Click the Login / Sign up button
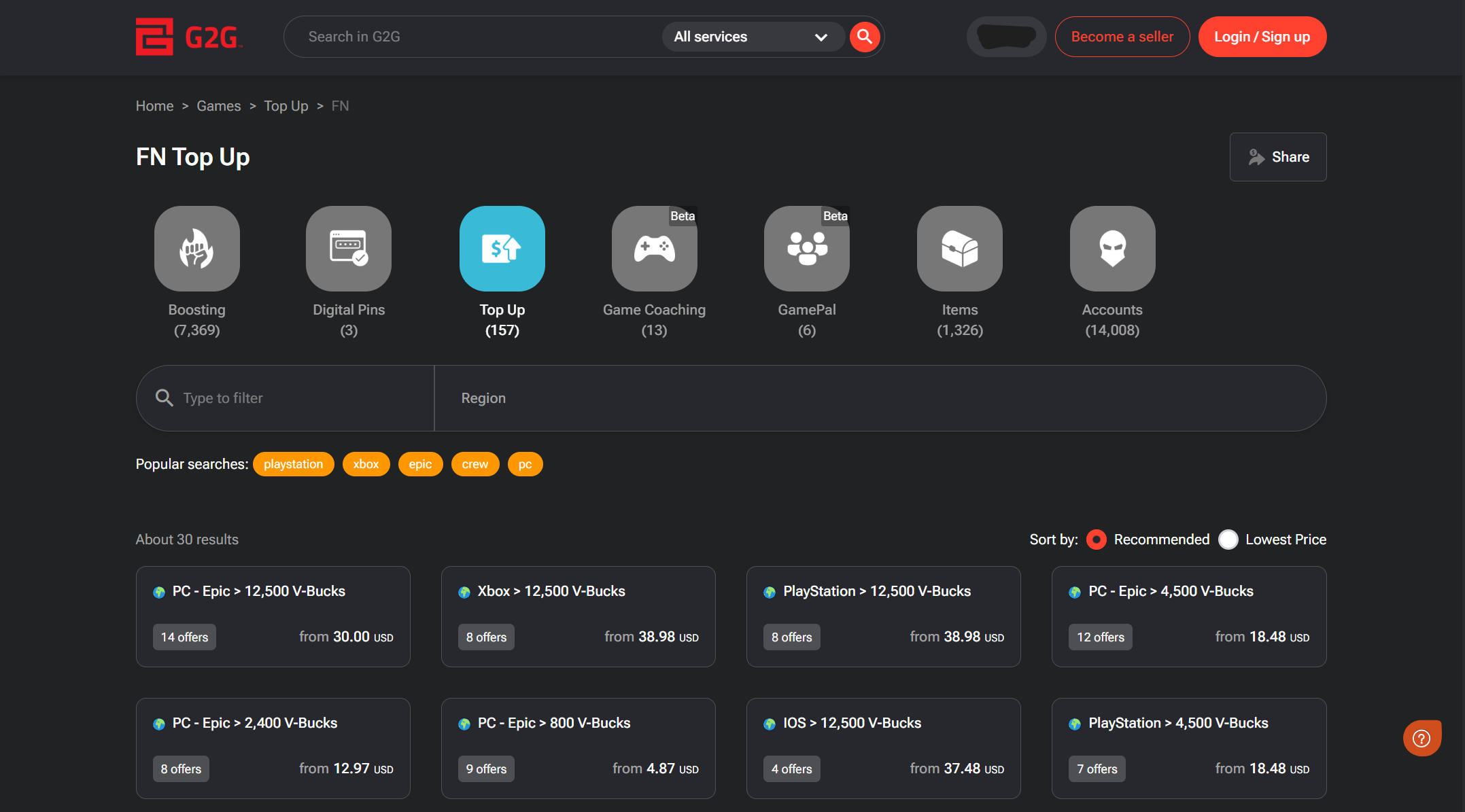The image size is (1465, 812). [1262, 37]
